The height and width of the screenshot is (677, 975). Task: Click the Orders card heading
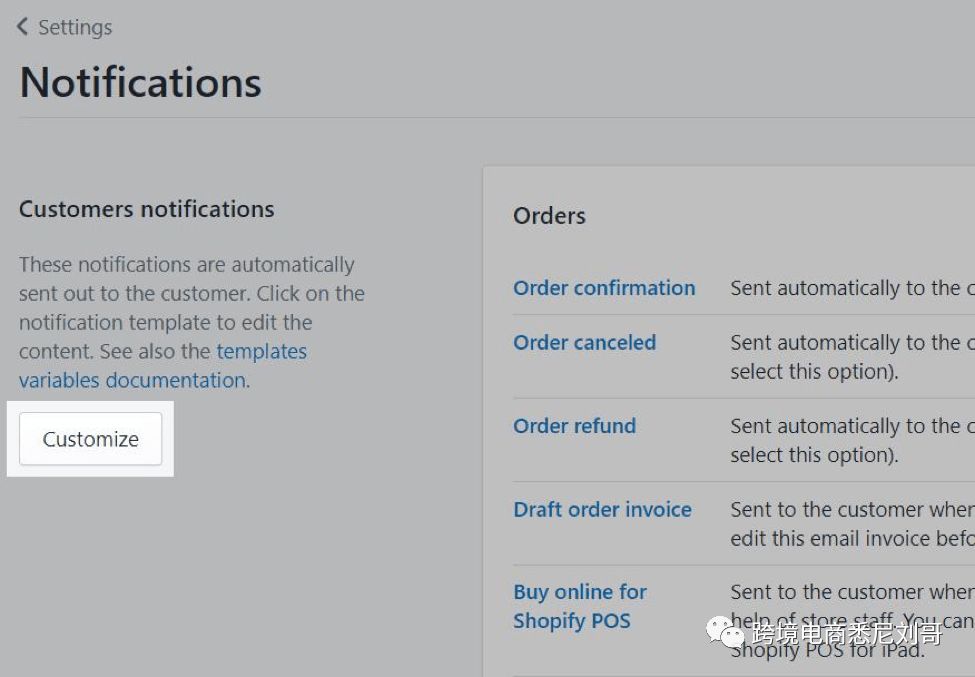(549, 216)
